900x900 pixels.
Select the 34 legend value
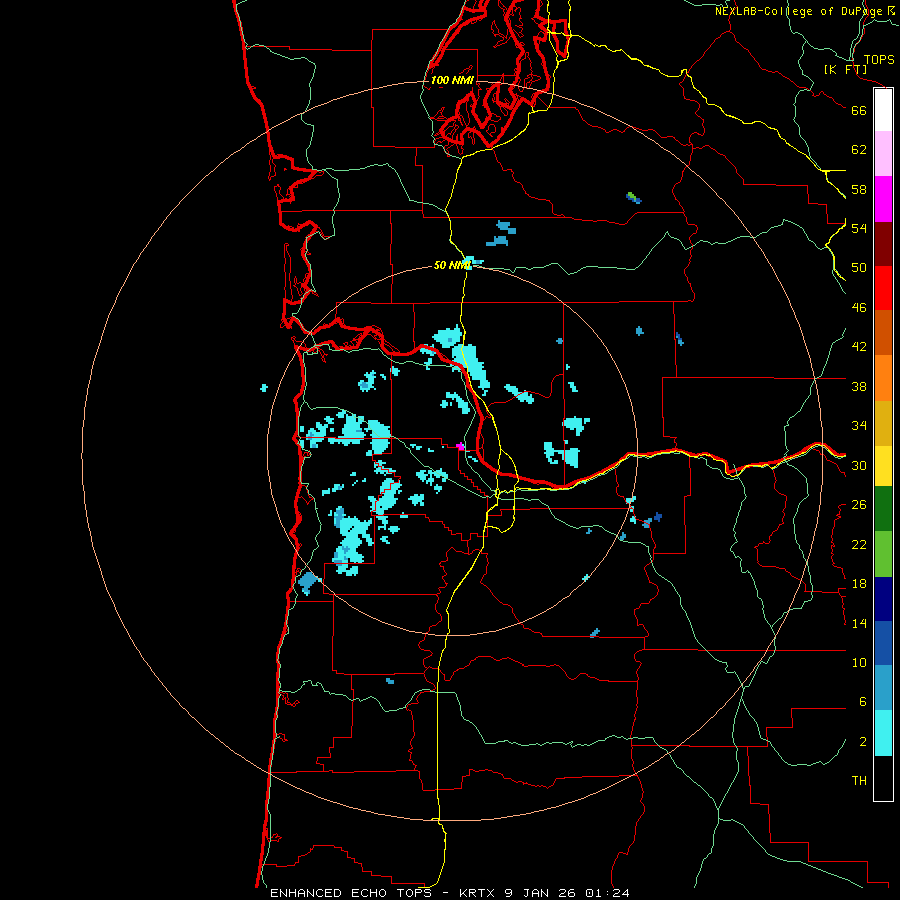[x=859, y=426]
